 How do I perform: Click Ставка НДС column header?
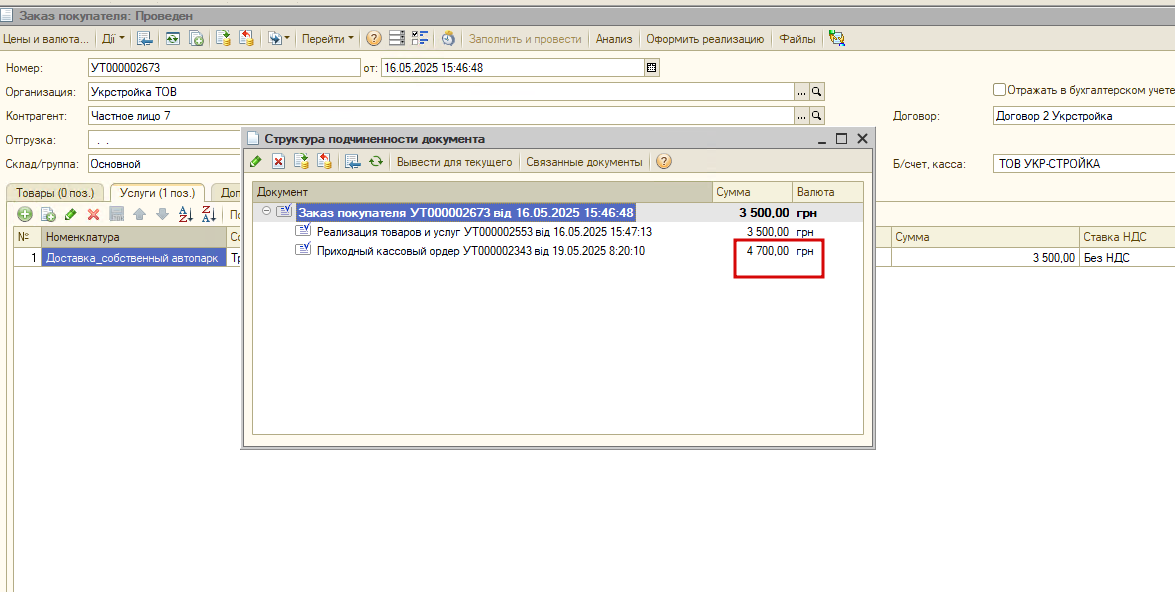point(1126,237)
